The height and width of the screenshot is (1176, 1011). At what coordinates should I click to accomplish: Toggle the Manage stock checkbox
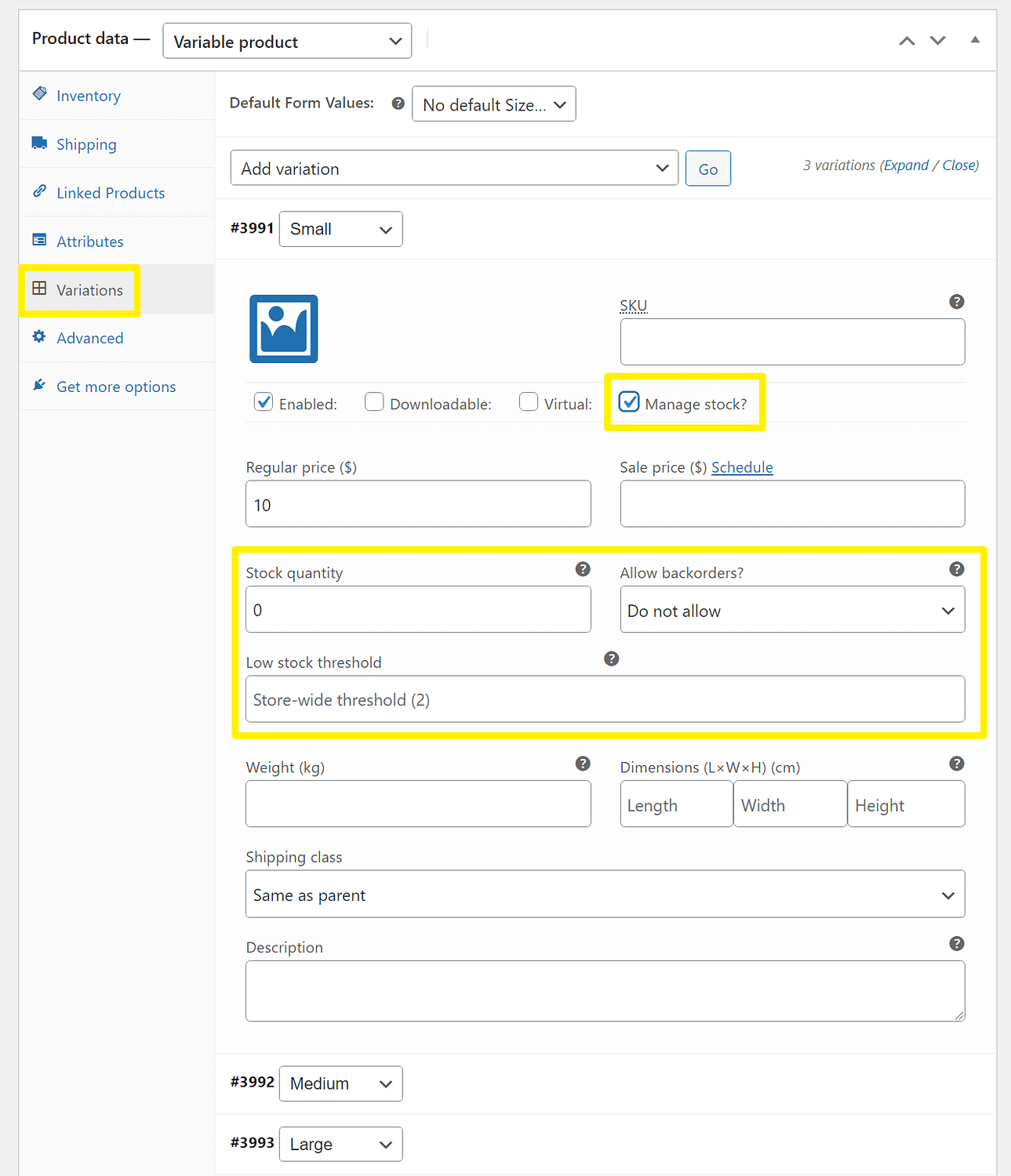tap(629, 402)
